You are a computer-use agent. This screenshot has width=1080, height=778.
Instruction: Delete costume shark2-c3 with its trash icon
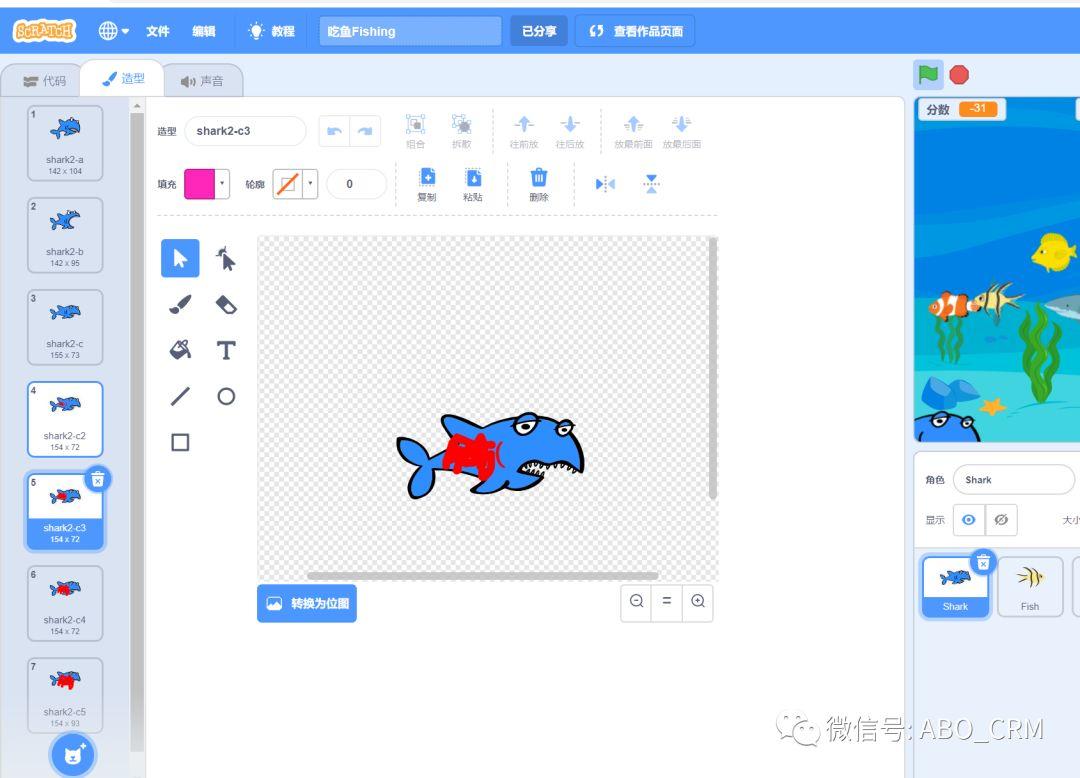(98, 479)
